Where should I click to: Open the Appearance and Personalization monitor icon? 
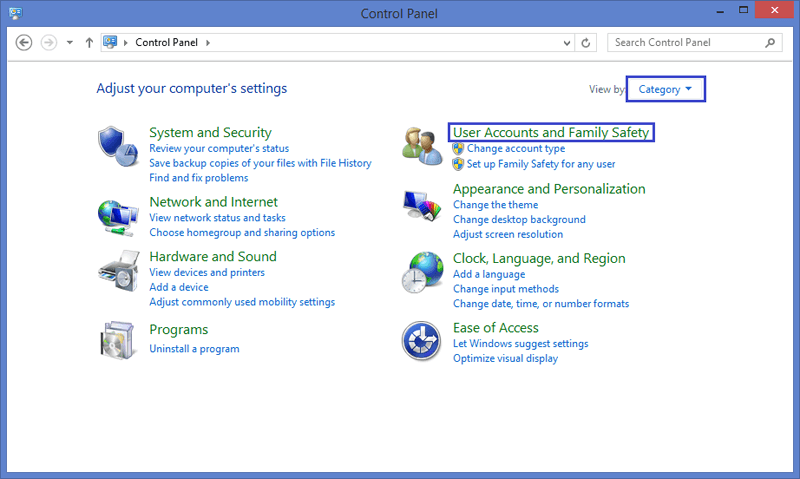coord(422,206)
